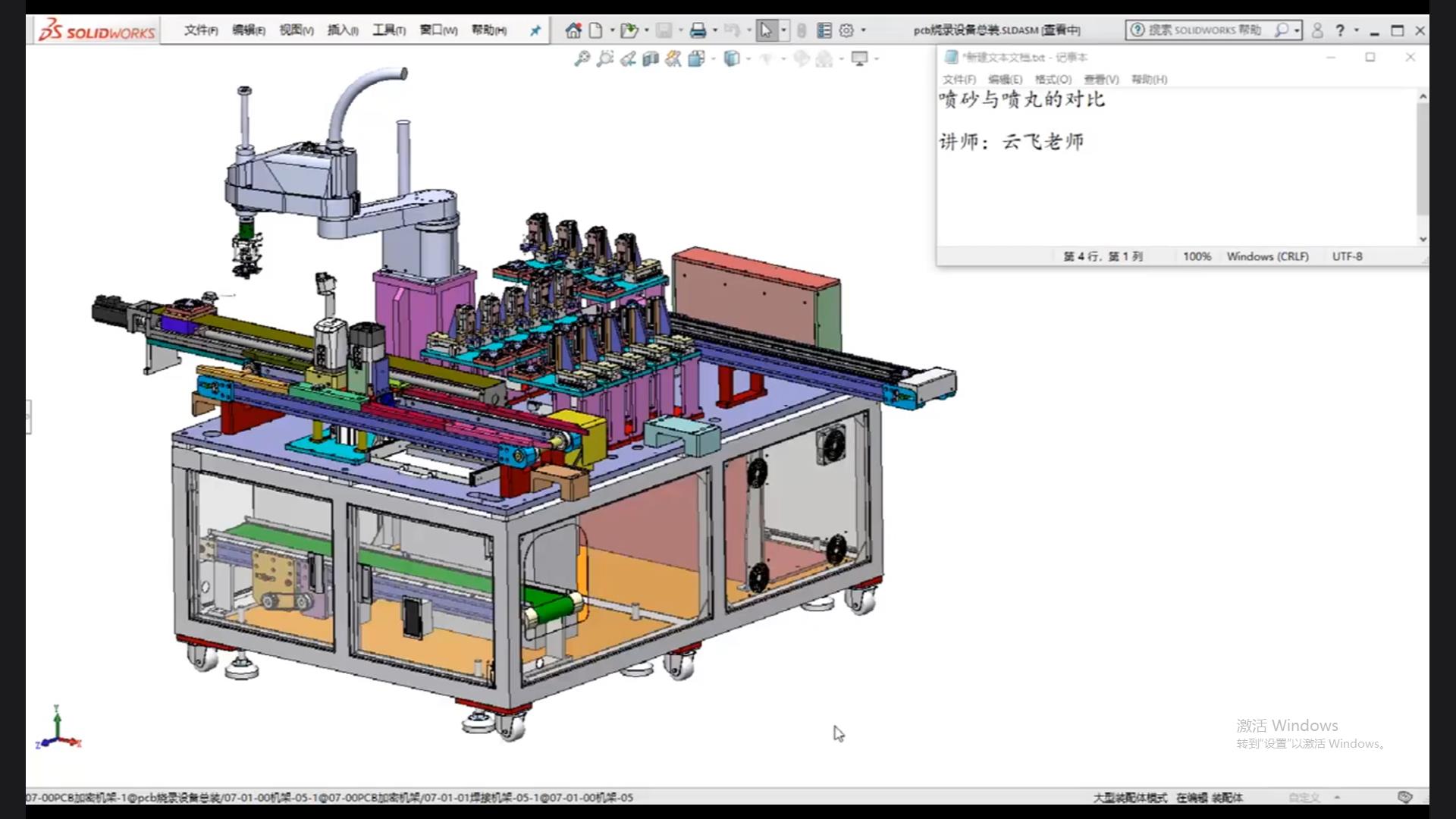1456x819 pixels.
Task: Expand the collapsed left panel handle
Action: pyautogui.click(x=29, y=417)
